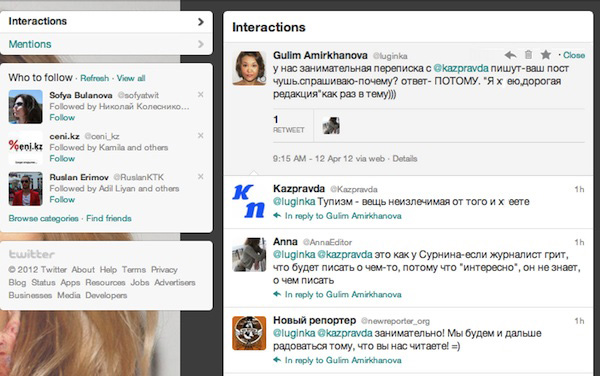The height and width of the screenshot is (376, 600).
Task: Expand Interactions via its chevron arrow
Action: coord(201,22)
